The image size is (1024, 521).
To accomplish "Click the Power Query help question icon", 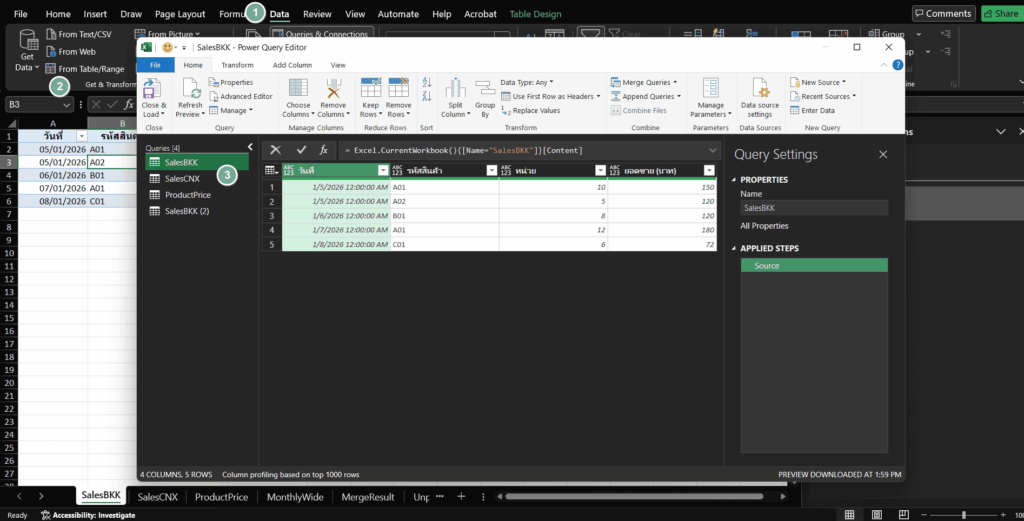I will tap(898, 65).
